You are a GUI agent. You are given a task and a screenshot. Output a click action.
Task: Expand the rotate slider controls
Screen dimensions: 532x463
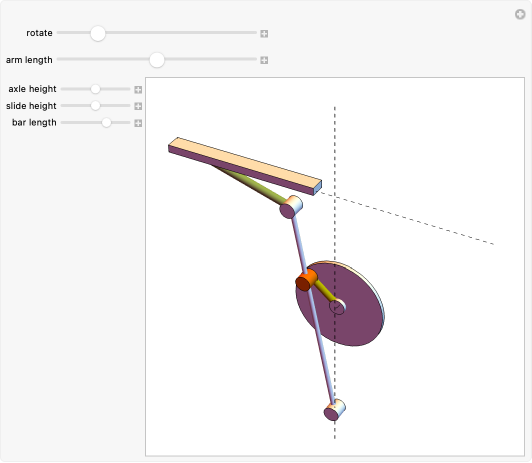(264, 34)
